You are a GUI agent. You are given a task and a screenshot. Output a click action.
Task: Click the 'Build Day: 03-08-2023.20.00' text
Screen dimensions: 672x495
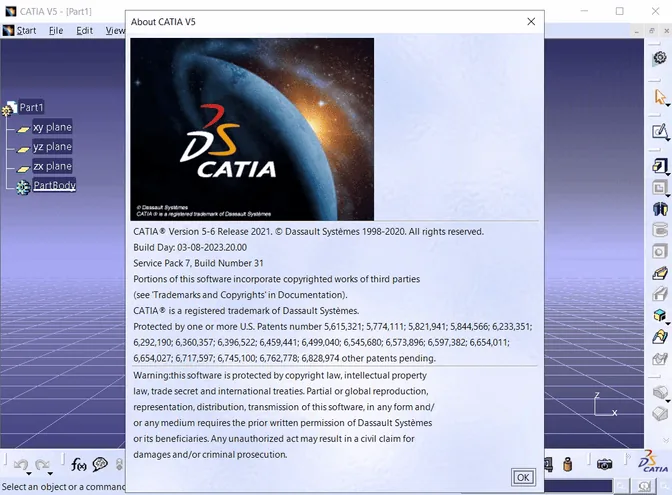pyautogui.click(x=190, y=247)
